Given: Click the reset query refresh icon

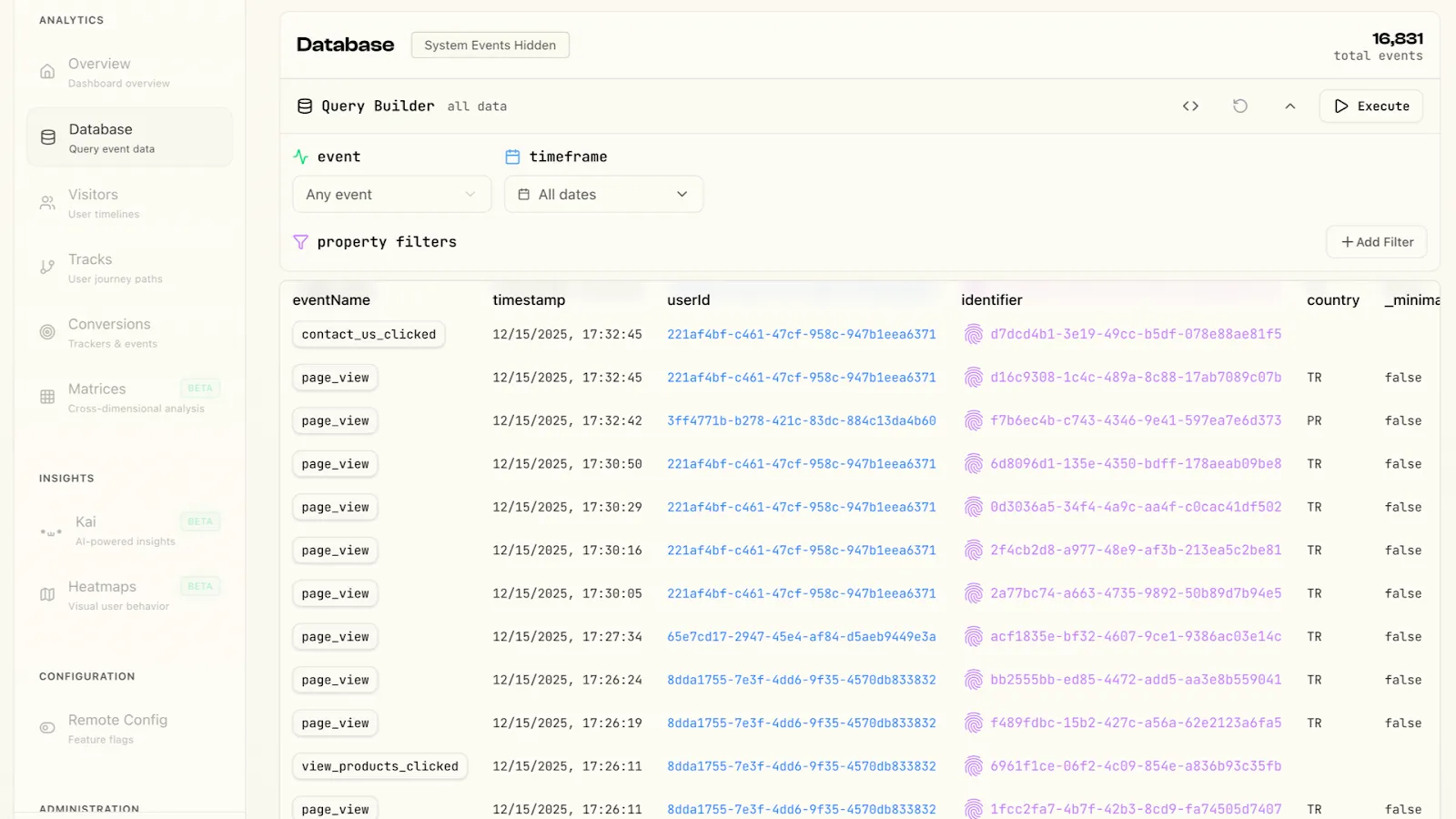Looking at the screenshot, I should pyautogui.click(x=1239, y=106).
